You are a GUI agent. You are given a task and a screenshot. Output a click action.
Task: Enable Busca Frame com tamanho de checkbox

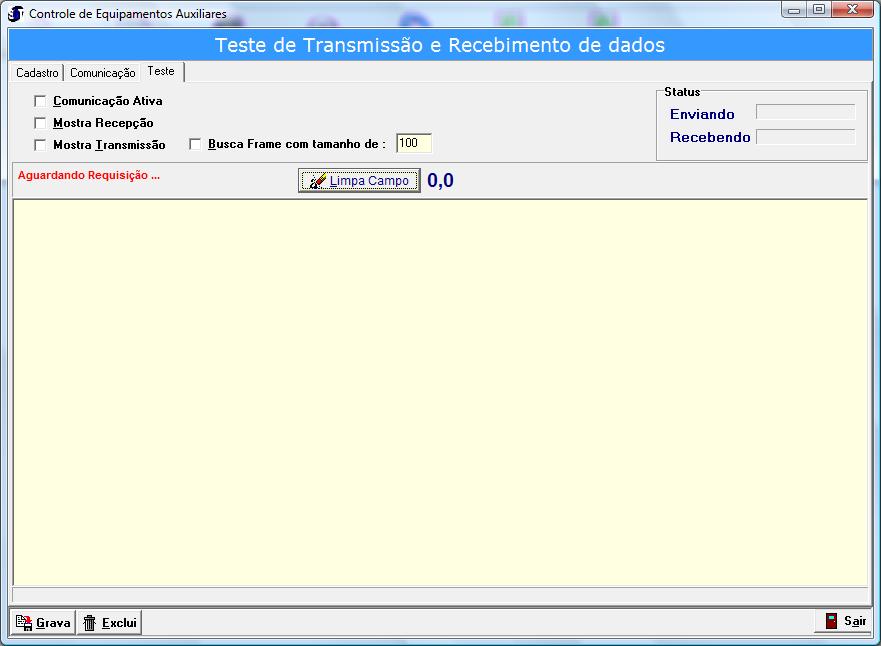click(196, 144)
